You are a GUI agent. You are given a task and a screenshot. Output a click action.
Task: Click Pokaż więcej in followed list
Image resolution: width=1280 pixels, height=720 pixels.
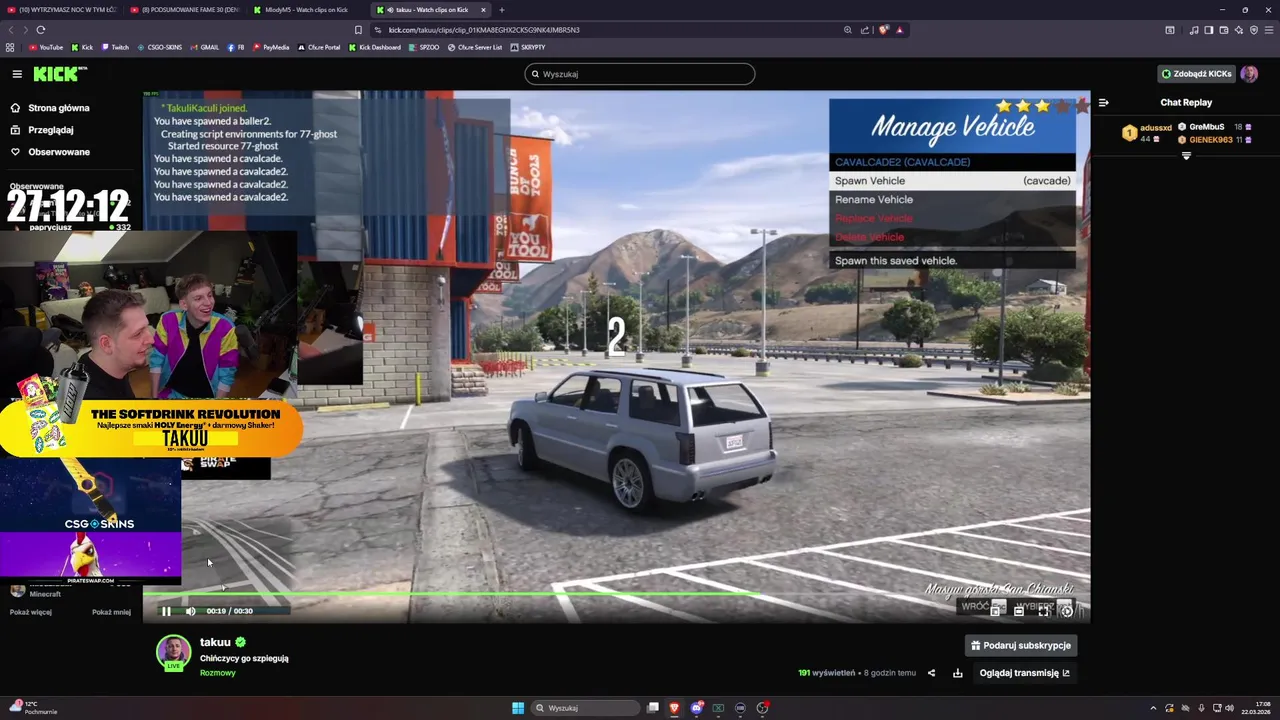point(30,612)
